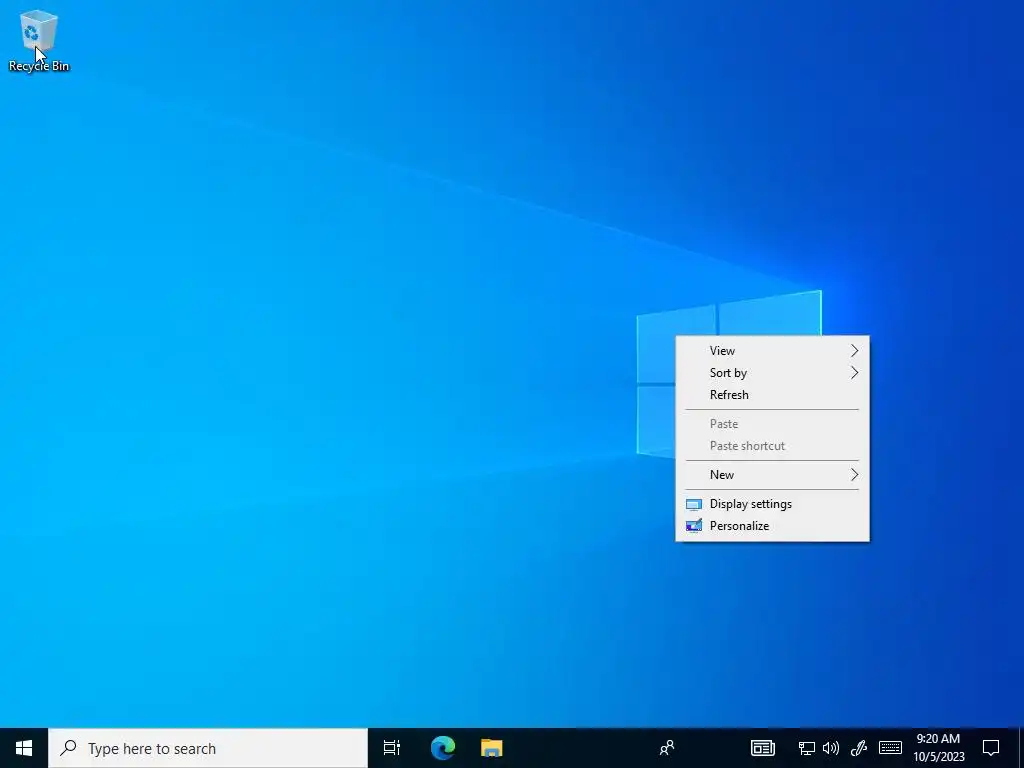Open the Windows Ink Workspace pen icon

858,748
